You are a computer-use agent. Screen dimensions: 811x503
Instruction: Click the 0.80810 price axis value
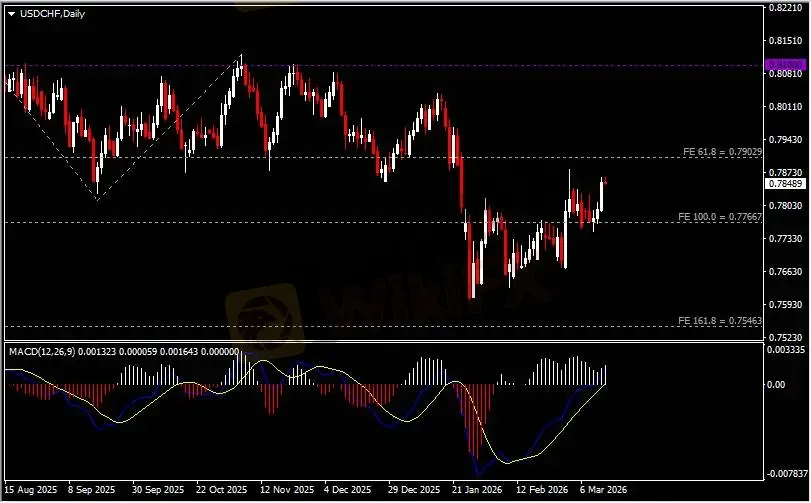[x=785, y=73]
